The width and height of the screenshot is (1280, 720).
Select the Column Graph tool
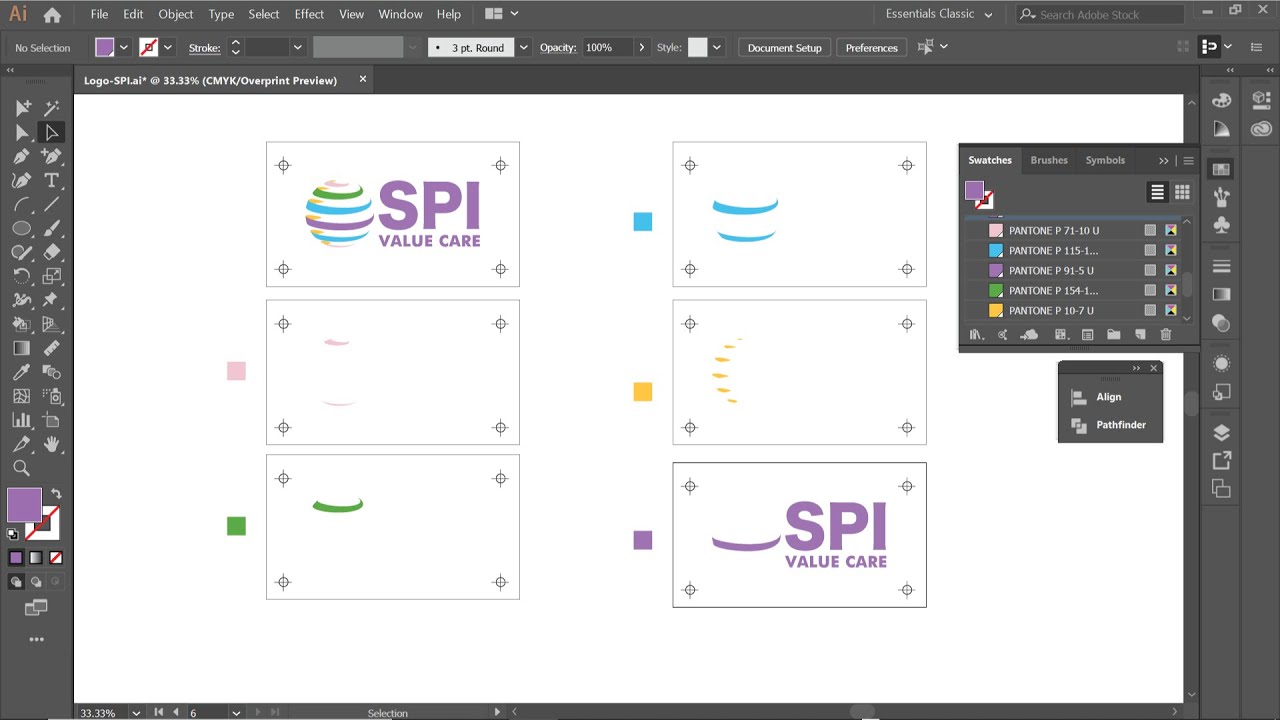[x=21, y=420]
